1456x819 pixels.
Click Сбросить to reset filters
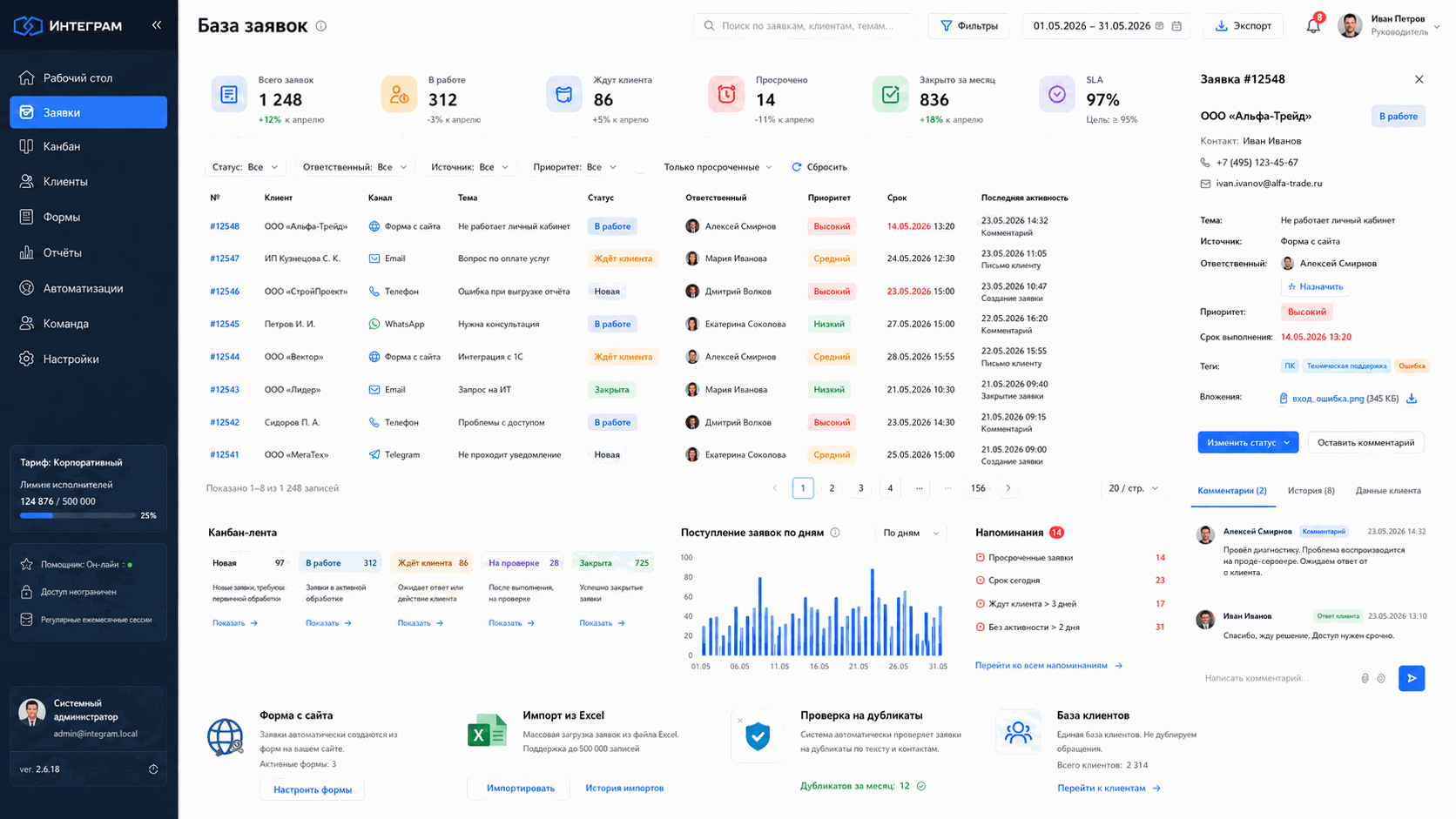click(x=819, y=167)
